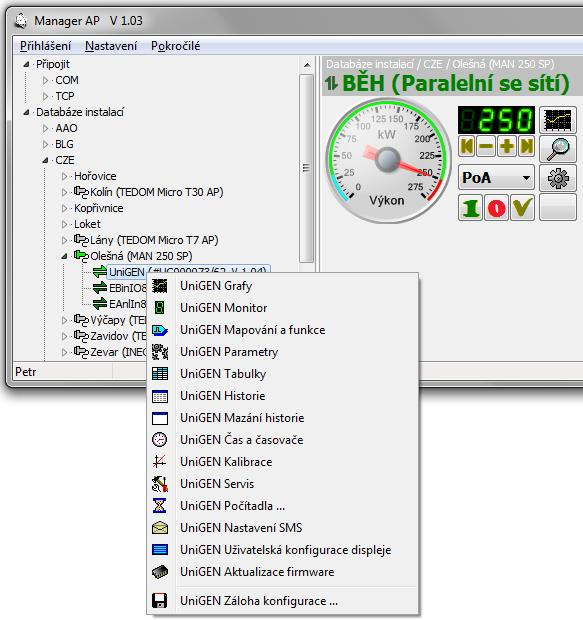Image resolution: width=583 pixels, height=620 pixels.
Task: Open the PoA mode dropdown
Action: click(496, 178)
